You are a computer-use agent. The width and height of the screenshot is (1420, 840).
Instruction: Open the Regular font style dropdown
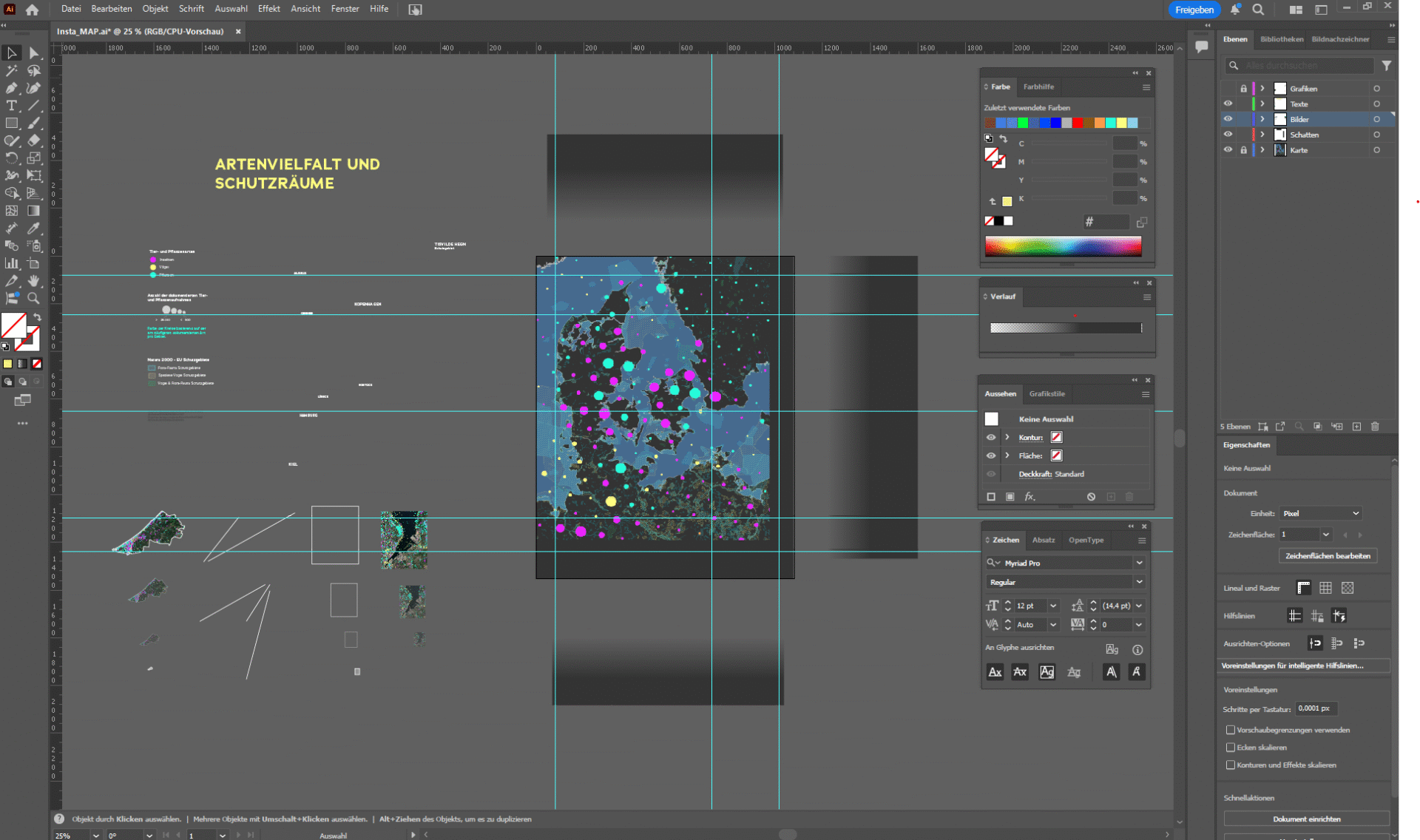pyautogui.click(x=1139, y=582)
